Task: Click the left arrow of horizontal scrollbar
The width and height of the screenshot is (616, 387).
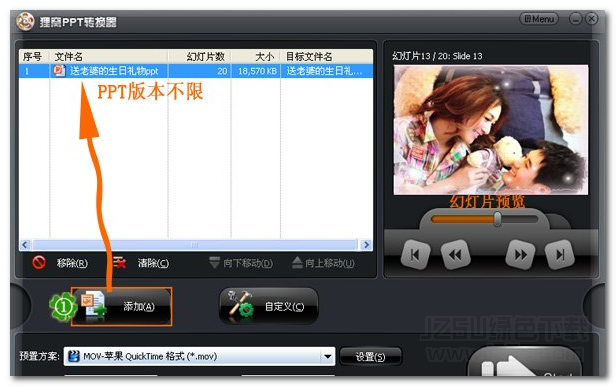Action: coord(25,245)
